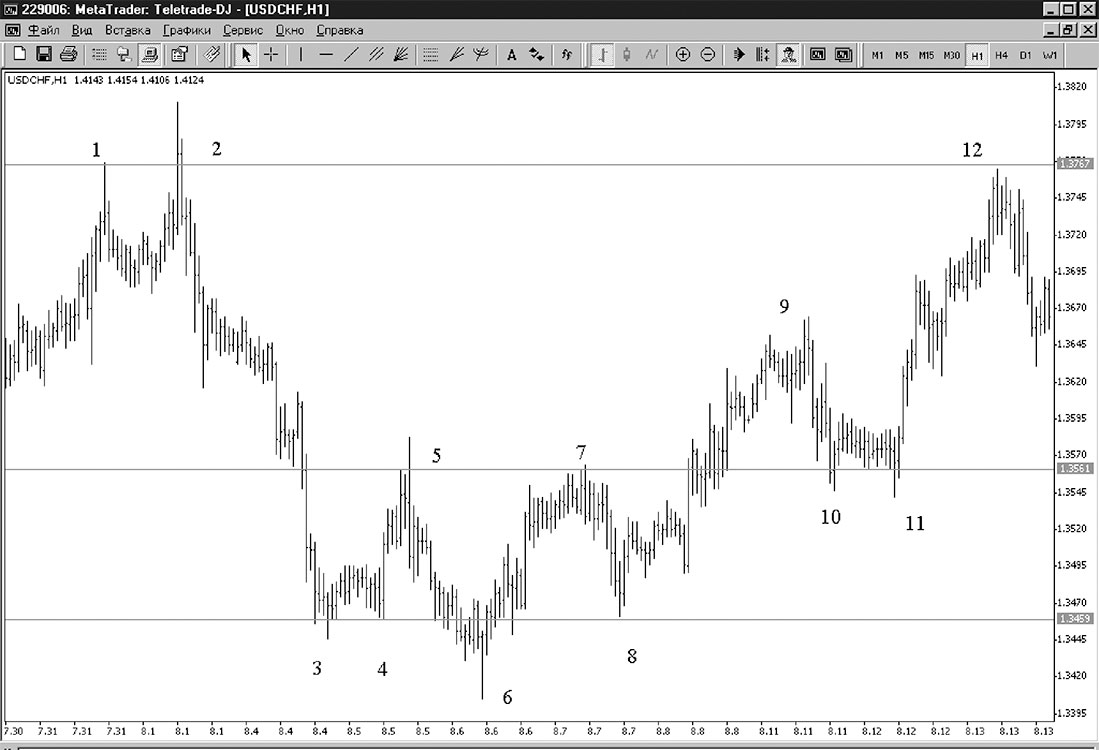The height and width of the screenshot is (750, 1099).
Task: Select the trendline drawing tool
Action: (x=351, y=55)
